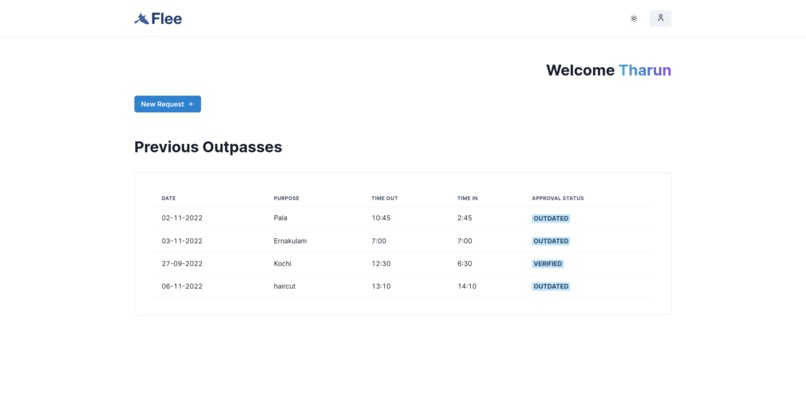Select the date 27-09-2022 cell
Viewport: 806px width, 404px height.
(x=182, y=263)
